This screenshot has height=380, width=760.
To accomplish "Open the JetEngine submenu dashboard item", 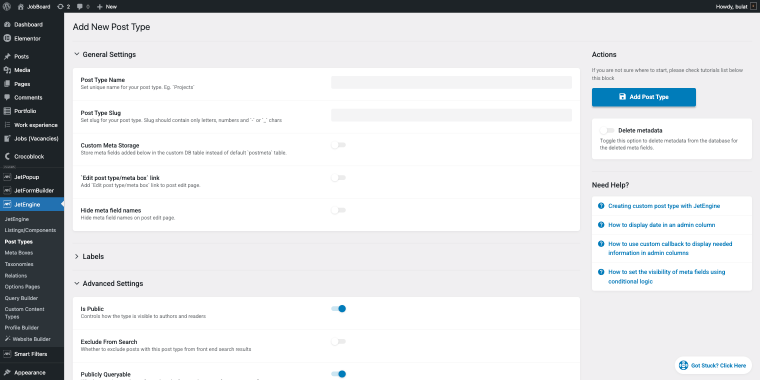I will [x=16, y=219].
